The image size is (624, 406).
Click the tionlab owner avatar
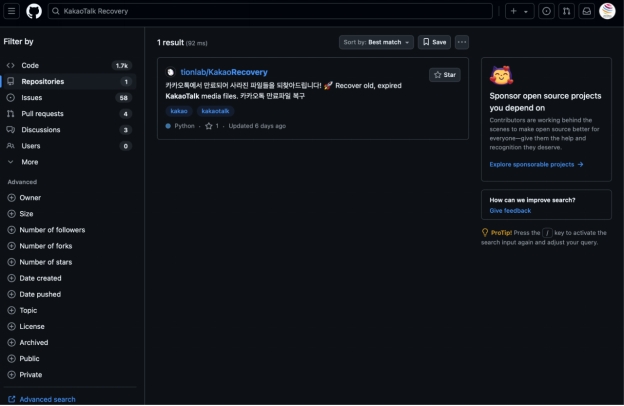pos(170,72)
